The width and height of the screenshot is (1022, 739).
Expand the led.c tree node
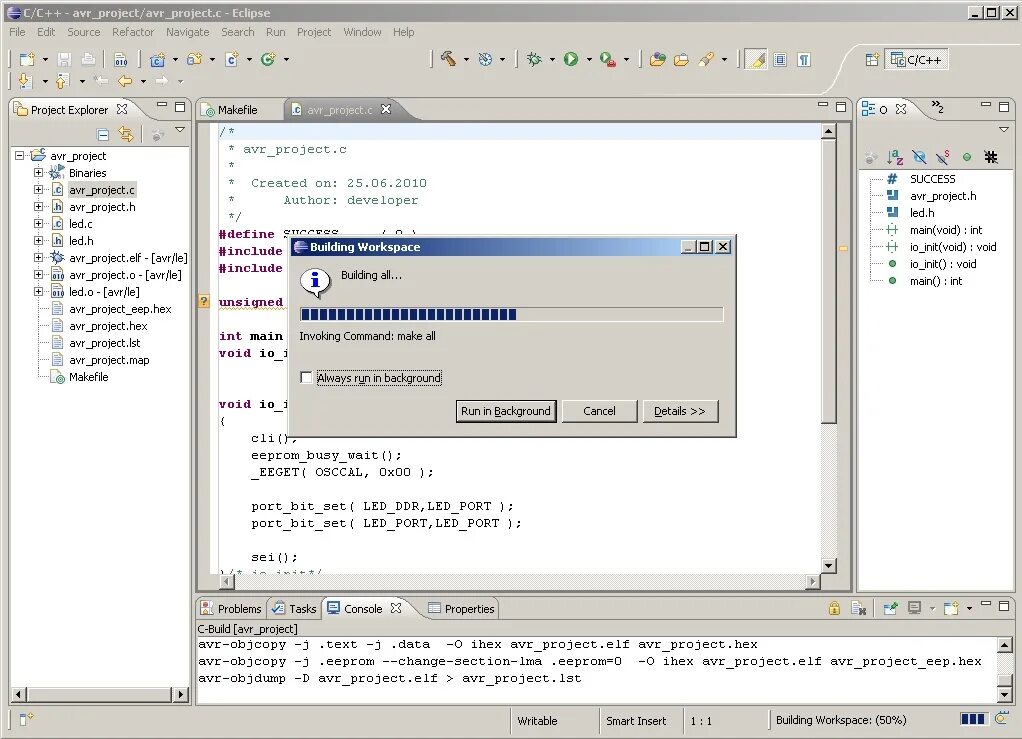tap(38, 224)
